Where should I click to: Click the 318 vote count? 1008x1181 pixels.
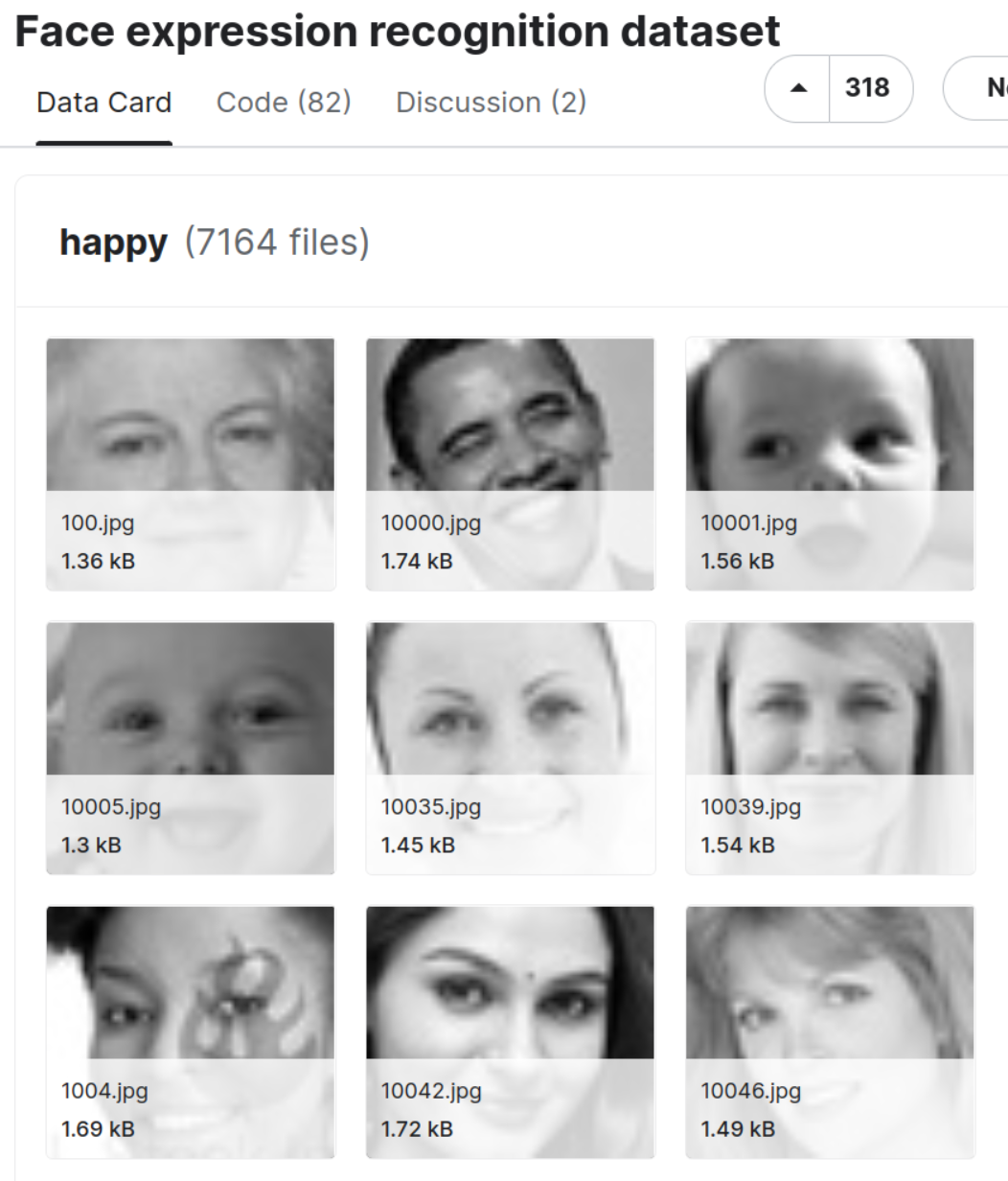[x=866, y=88]
